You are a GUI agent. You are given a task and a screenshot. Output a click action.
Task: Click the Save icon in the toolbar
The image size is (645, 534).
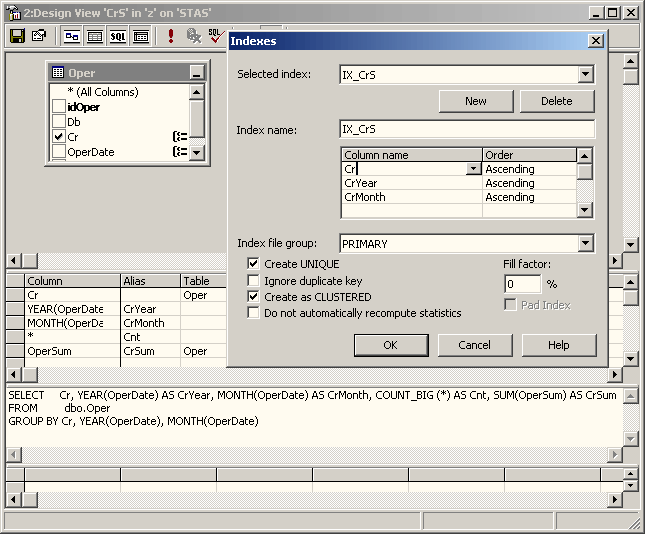17,36
